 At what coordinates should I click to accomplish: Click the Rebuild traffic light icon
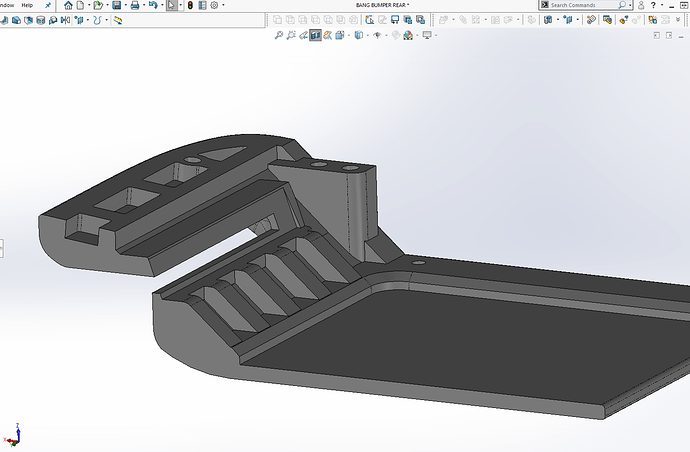point(190,5)
